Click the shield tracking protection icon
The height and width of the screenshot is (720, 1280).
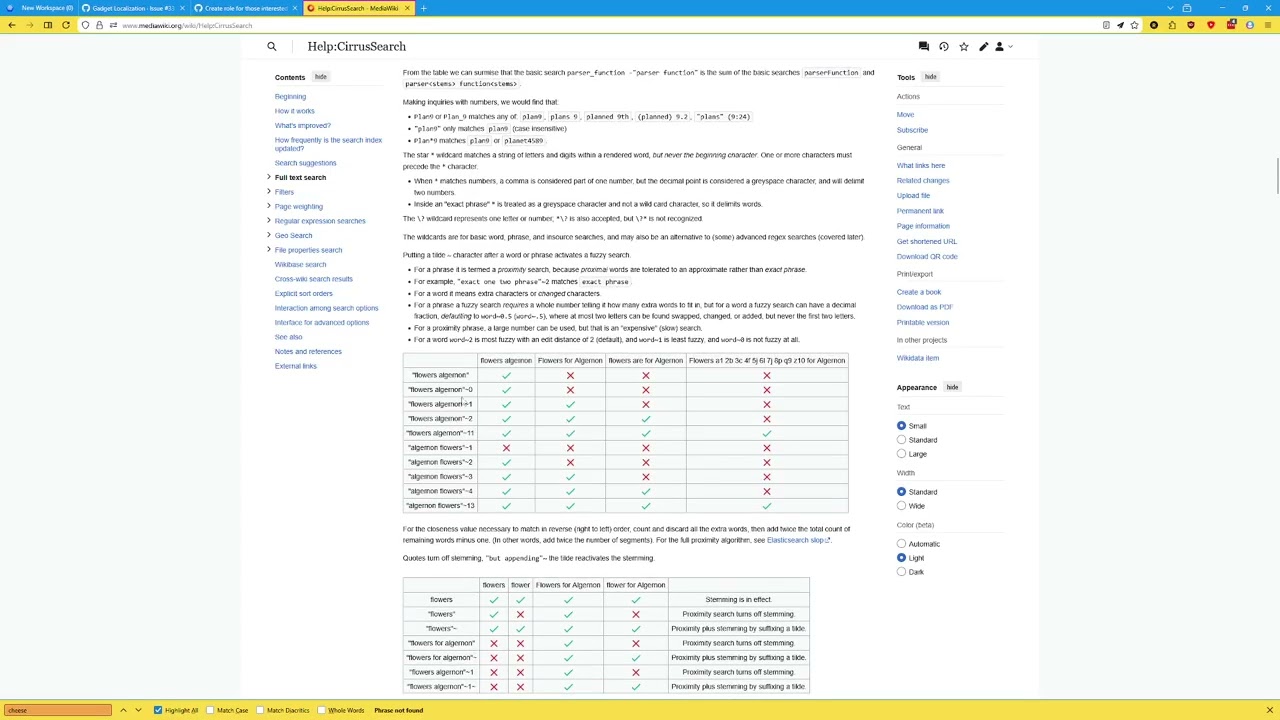click(x=85, y=25)
